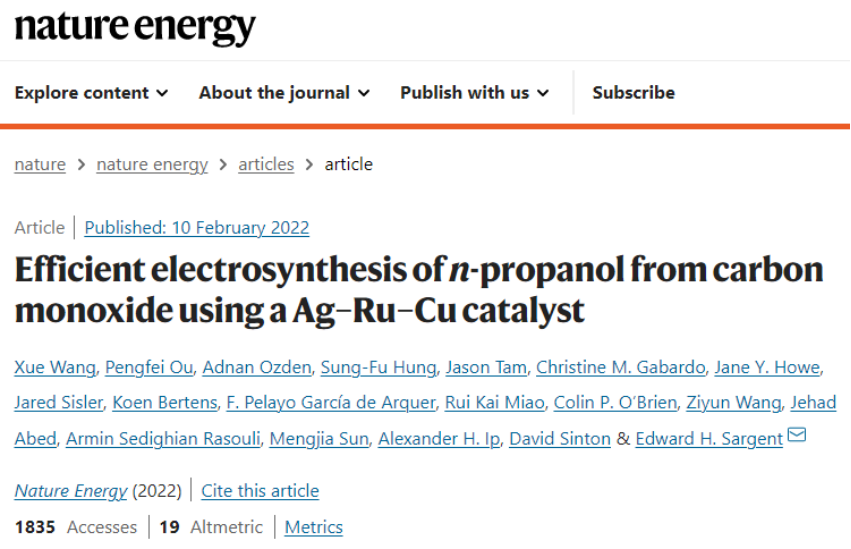This screenshot has height=549, width=851.
Task: Click the Published: 10 February 2022 link
Action: pos(196,227)
